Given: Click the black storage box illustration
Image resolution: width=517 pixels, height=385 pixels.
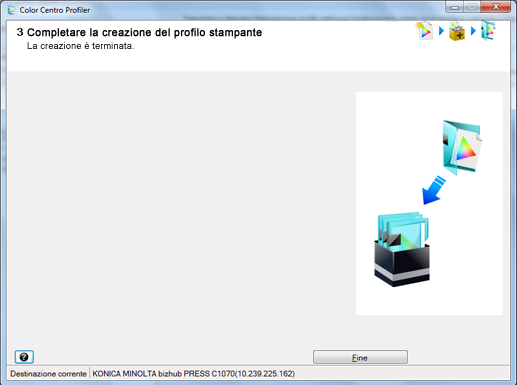Looking at the screenshot, I should pos(402,249).
